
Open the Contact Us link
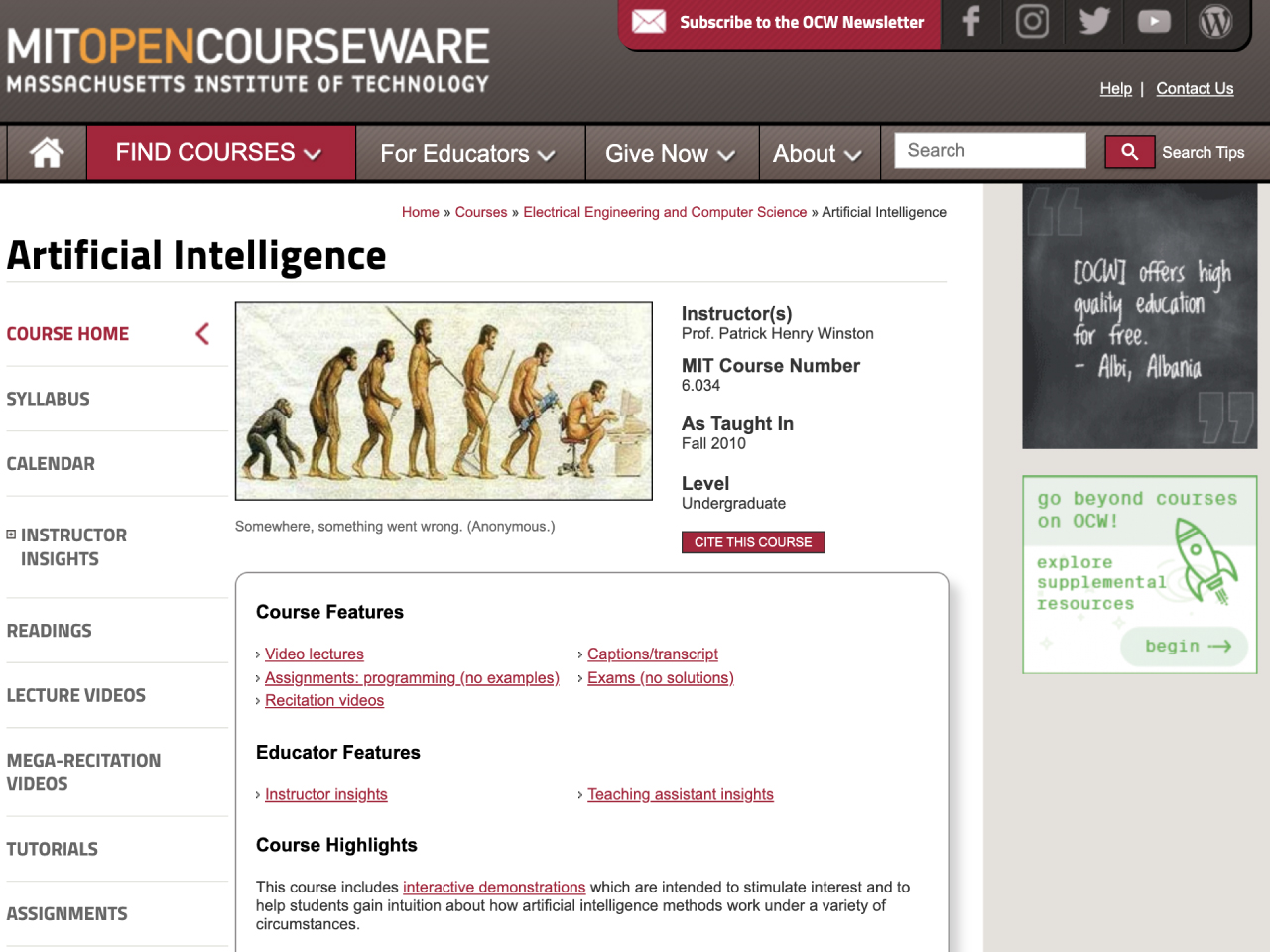point(1195,88)
